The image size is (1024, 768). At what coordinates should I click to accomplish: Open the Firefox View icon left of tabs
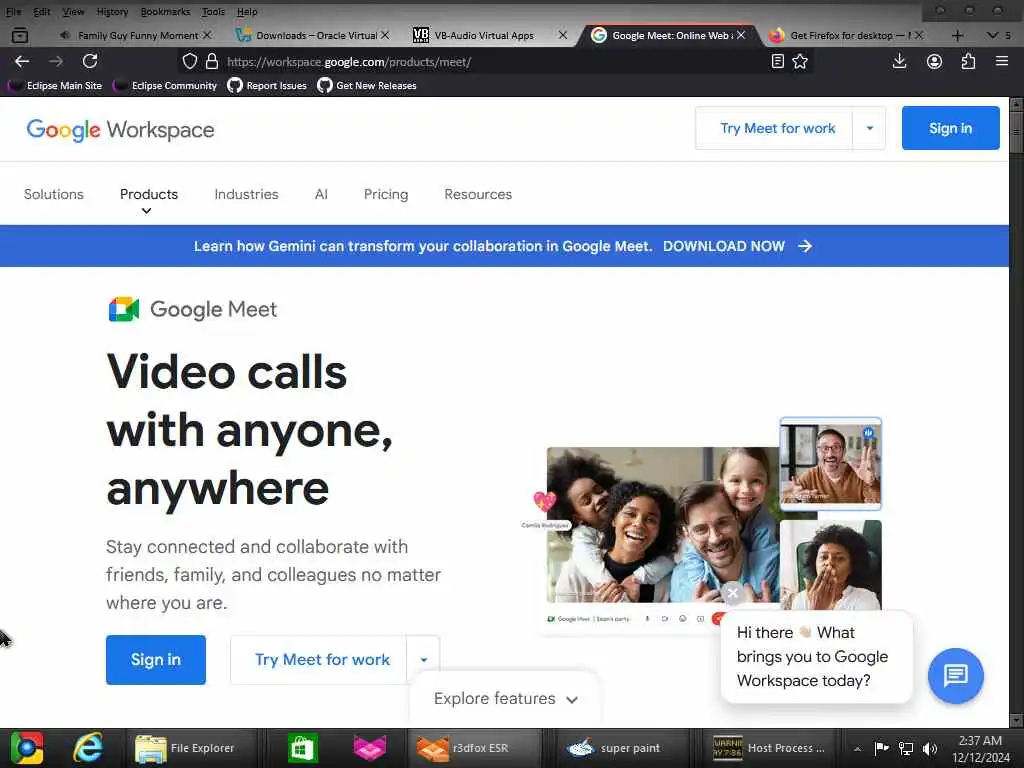click(x=20, y=35)
